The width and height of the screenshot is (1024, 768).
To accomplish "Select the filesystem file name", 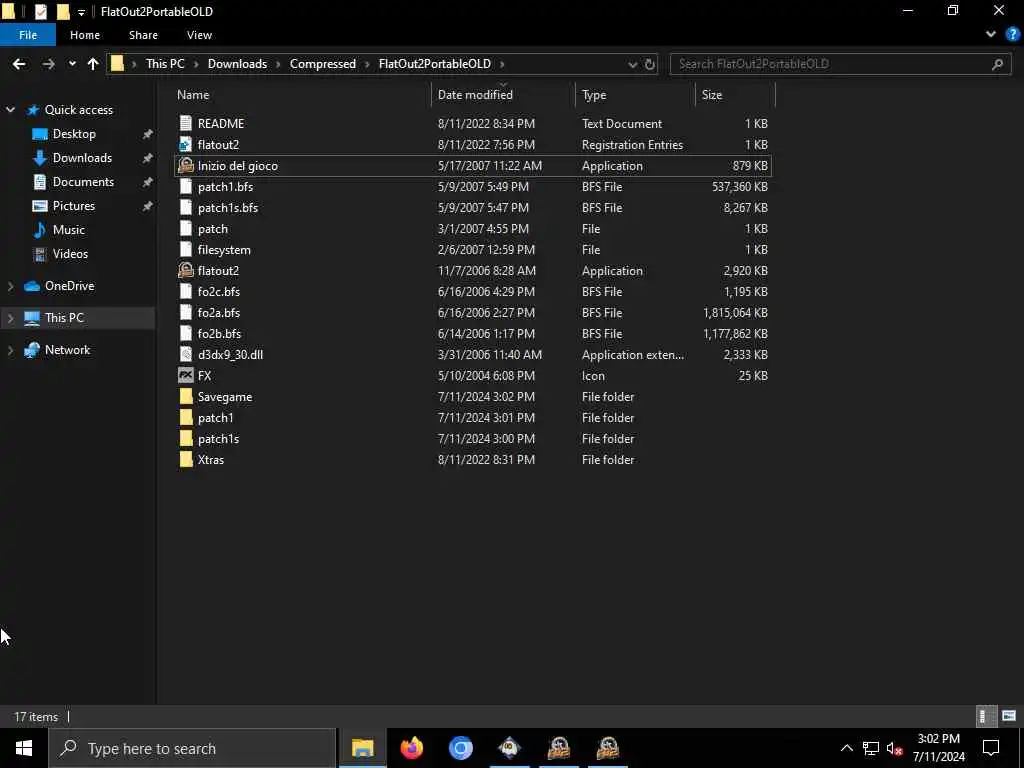I will pos(224,249).
